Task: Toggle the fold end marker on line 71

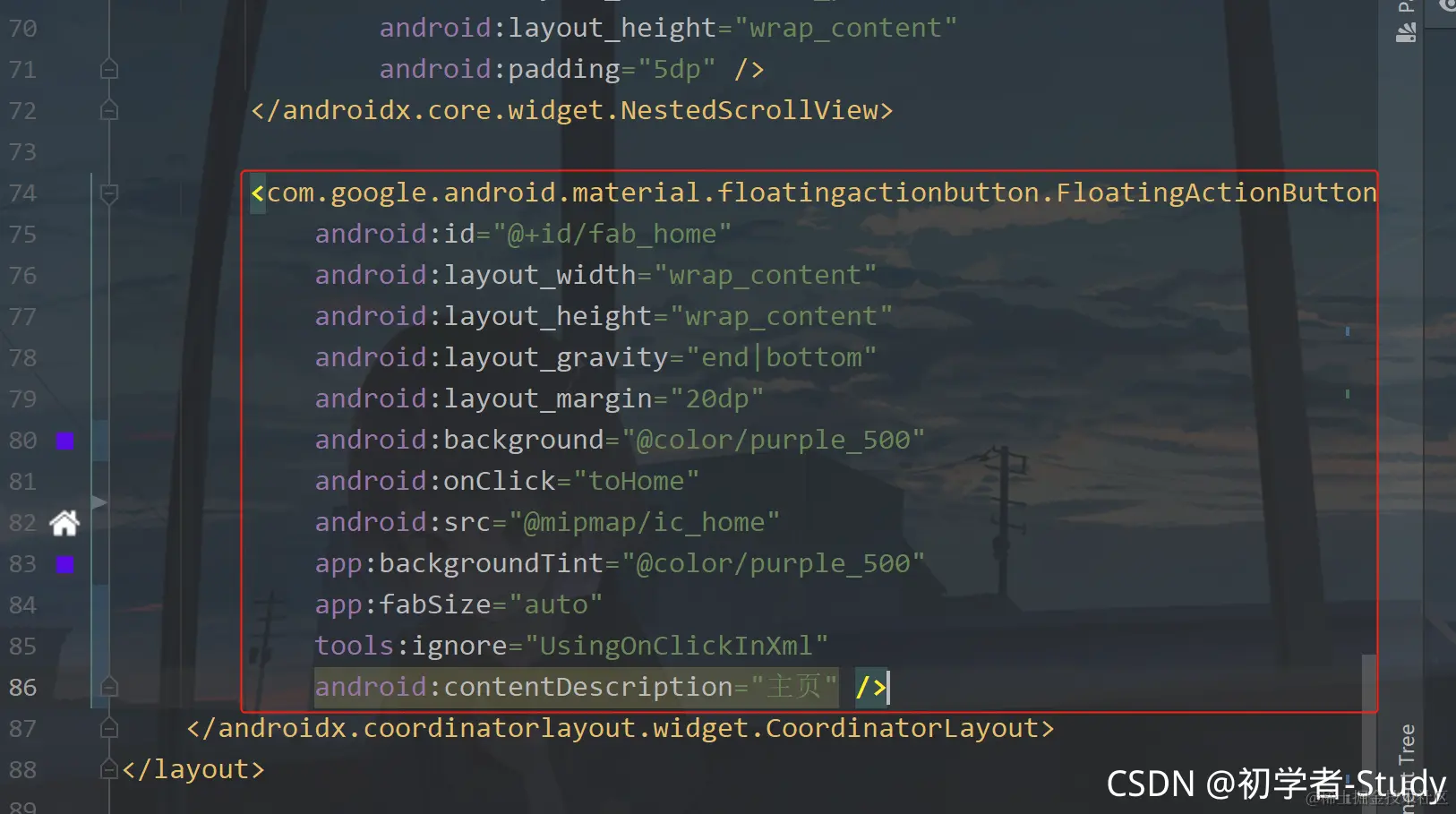Action: [x=109, y=69]
